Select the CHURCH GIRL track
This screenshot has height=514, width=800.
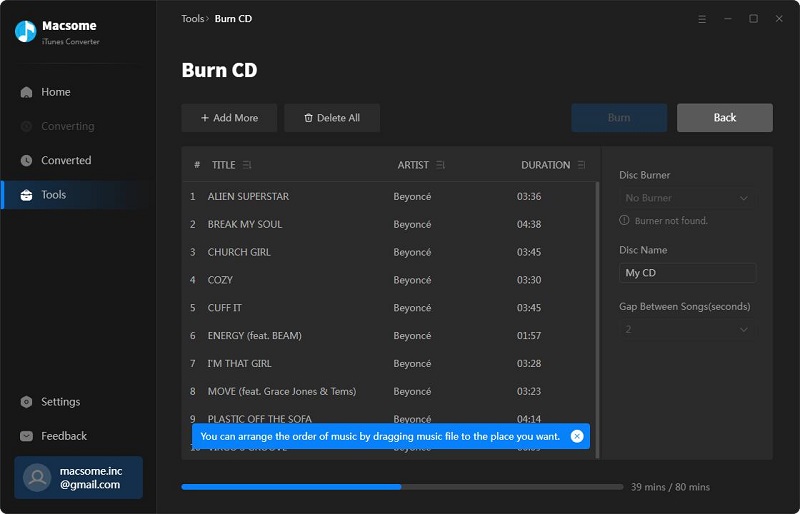[388, 252]
